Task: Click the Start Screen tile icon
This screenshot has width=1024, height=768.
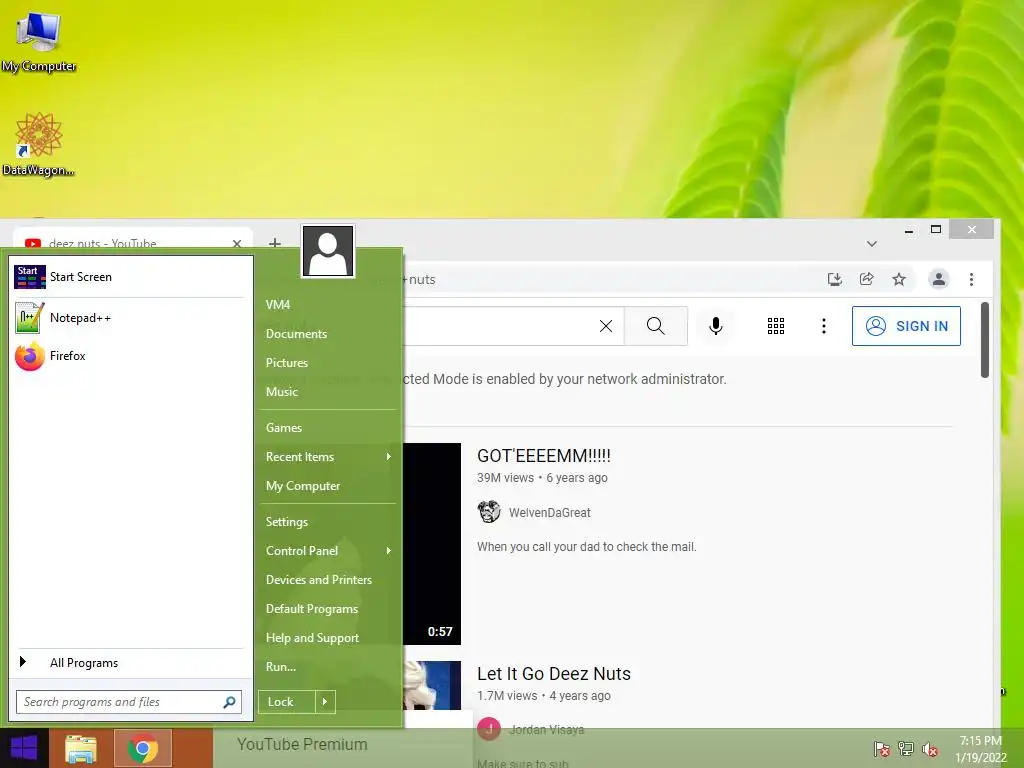Action: [29, 277]
